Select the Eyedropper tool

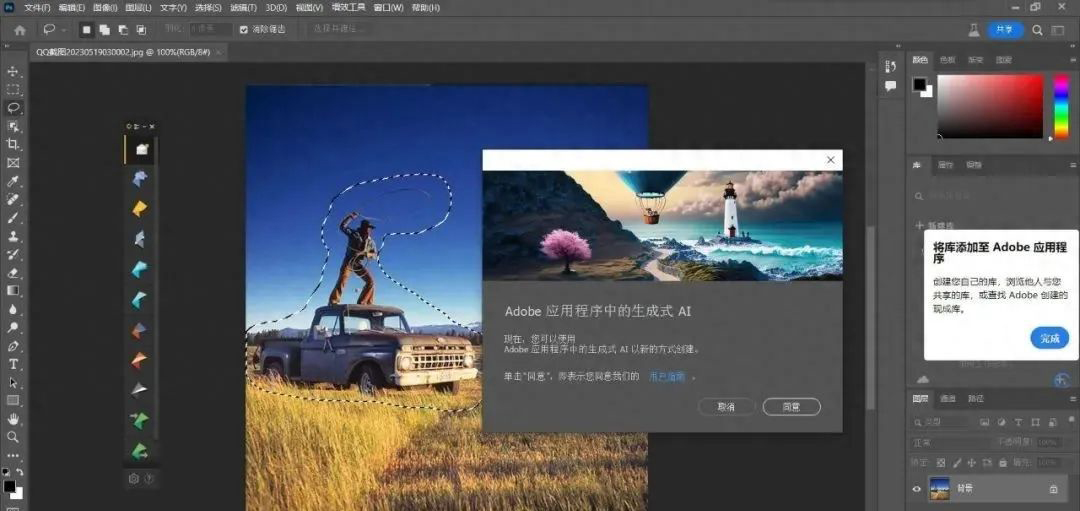pyautogui.click(x=13, y=182)
